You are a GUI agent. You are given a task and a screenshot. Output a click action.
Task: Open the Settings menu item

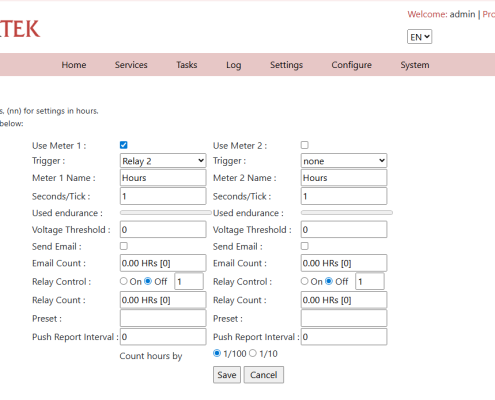(286, 65)
